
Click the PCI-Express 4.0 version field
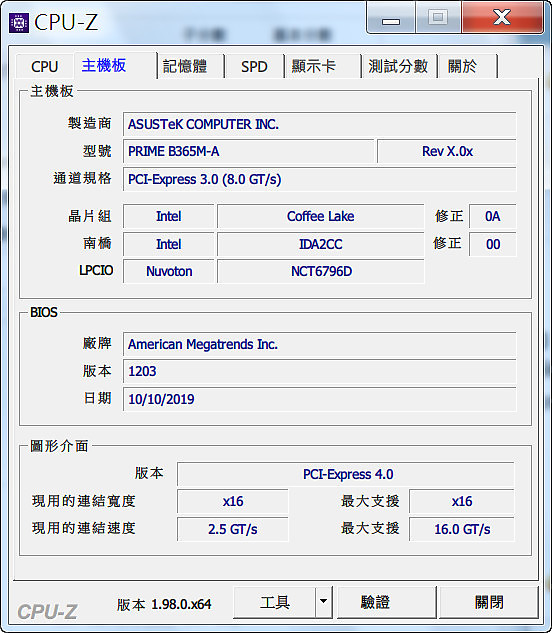(x=346, y=474)
